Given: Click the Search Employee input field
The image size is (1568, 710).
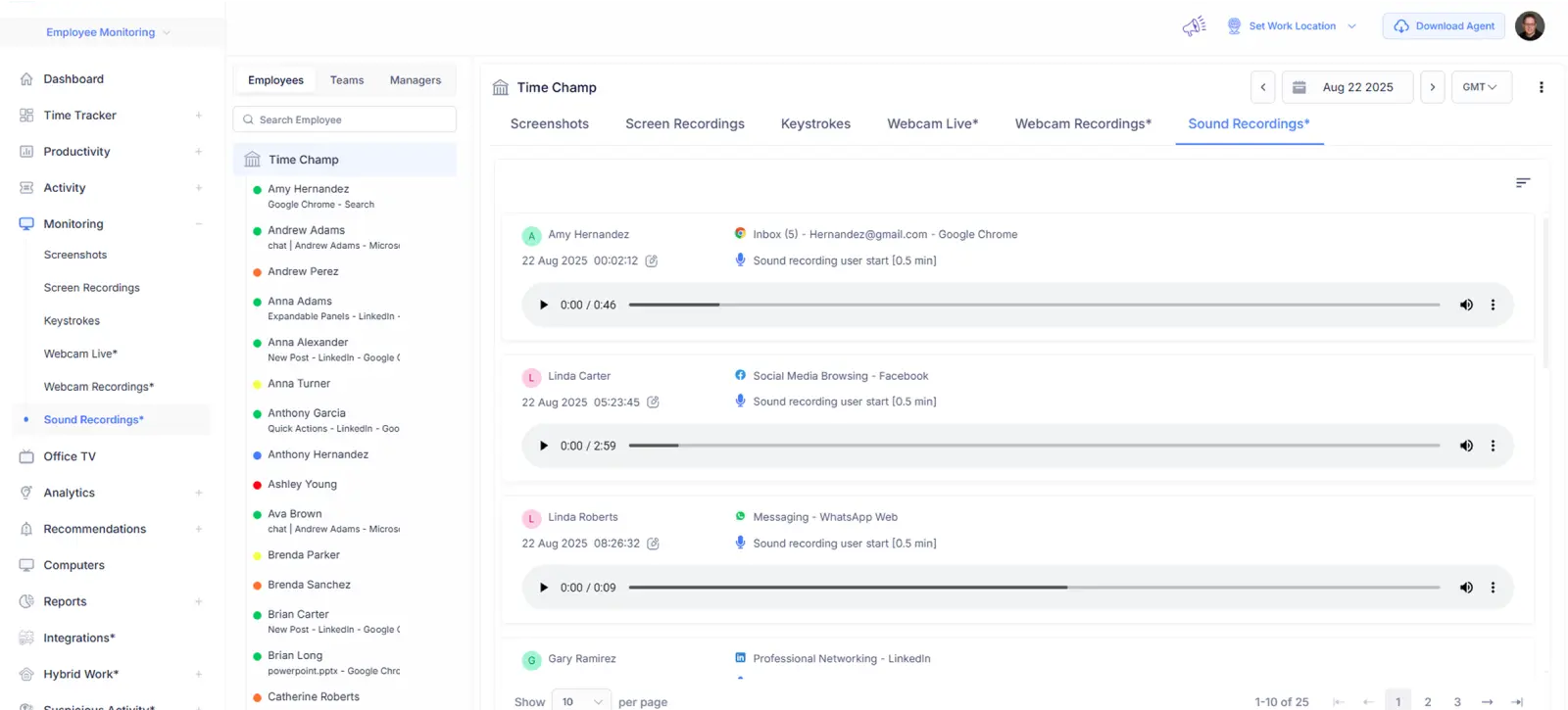Looking at the screenshot, I should pos(345,119).
